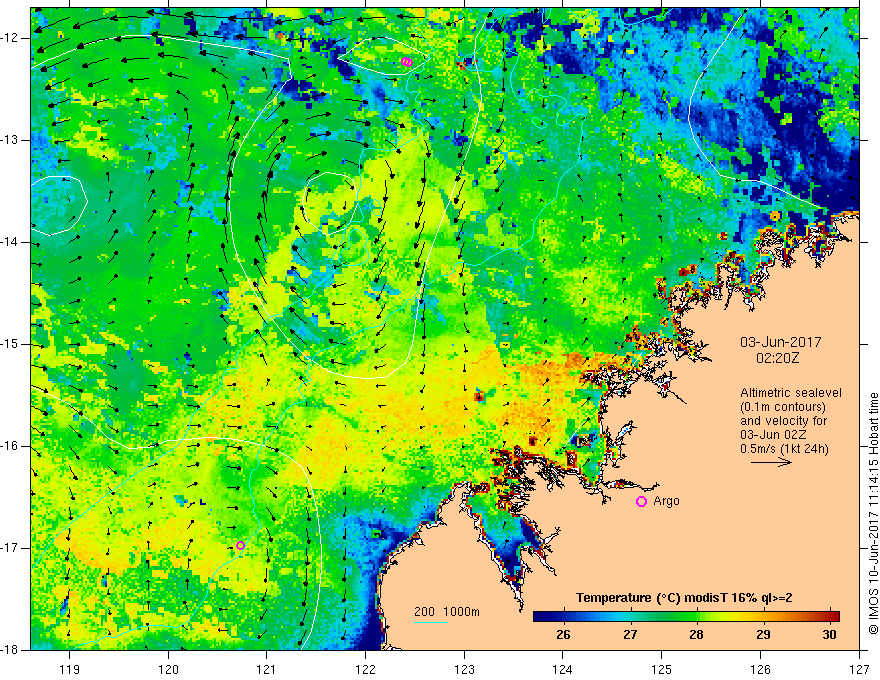Click the '200 1000m' depth contour label
The height and width of the screenshot is (680, 880).
(x=447, y=612)
